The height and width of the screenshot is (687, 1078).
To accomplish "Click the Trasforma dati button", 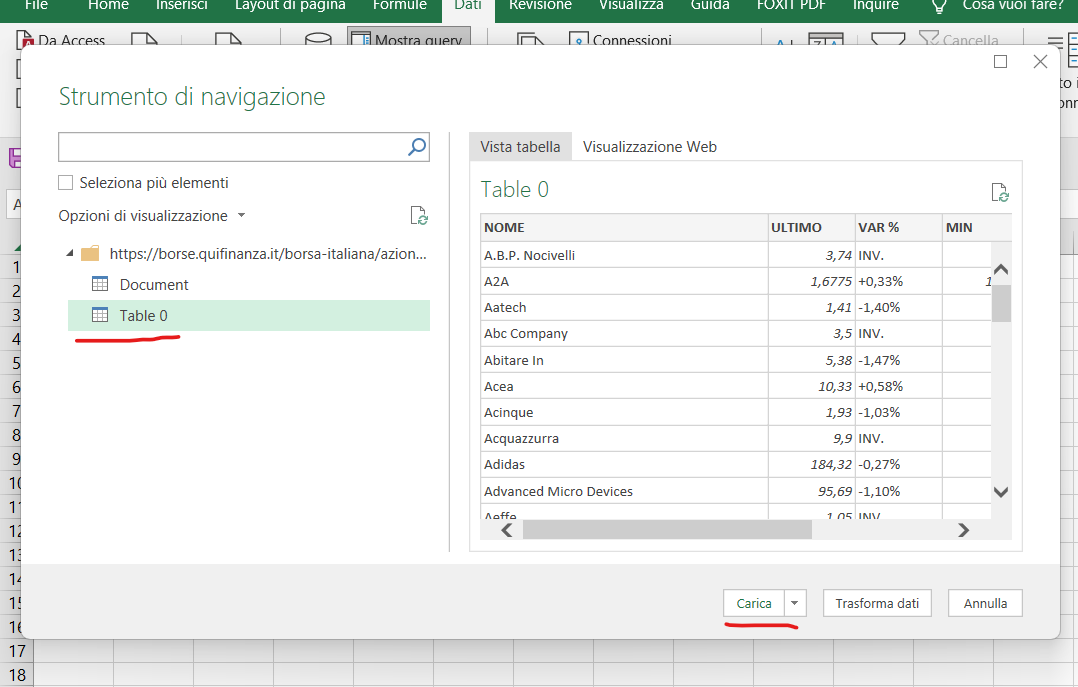I will 877,603.
